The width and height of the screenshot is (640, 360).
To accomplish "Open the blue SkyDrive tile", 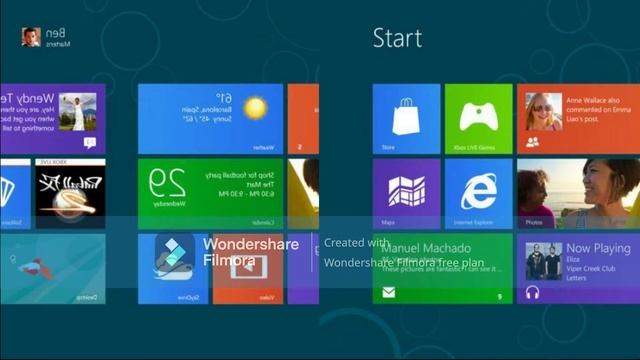I will coord(173,269).
